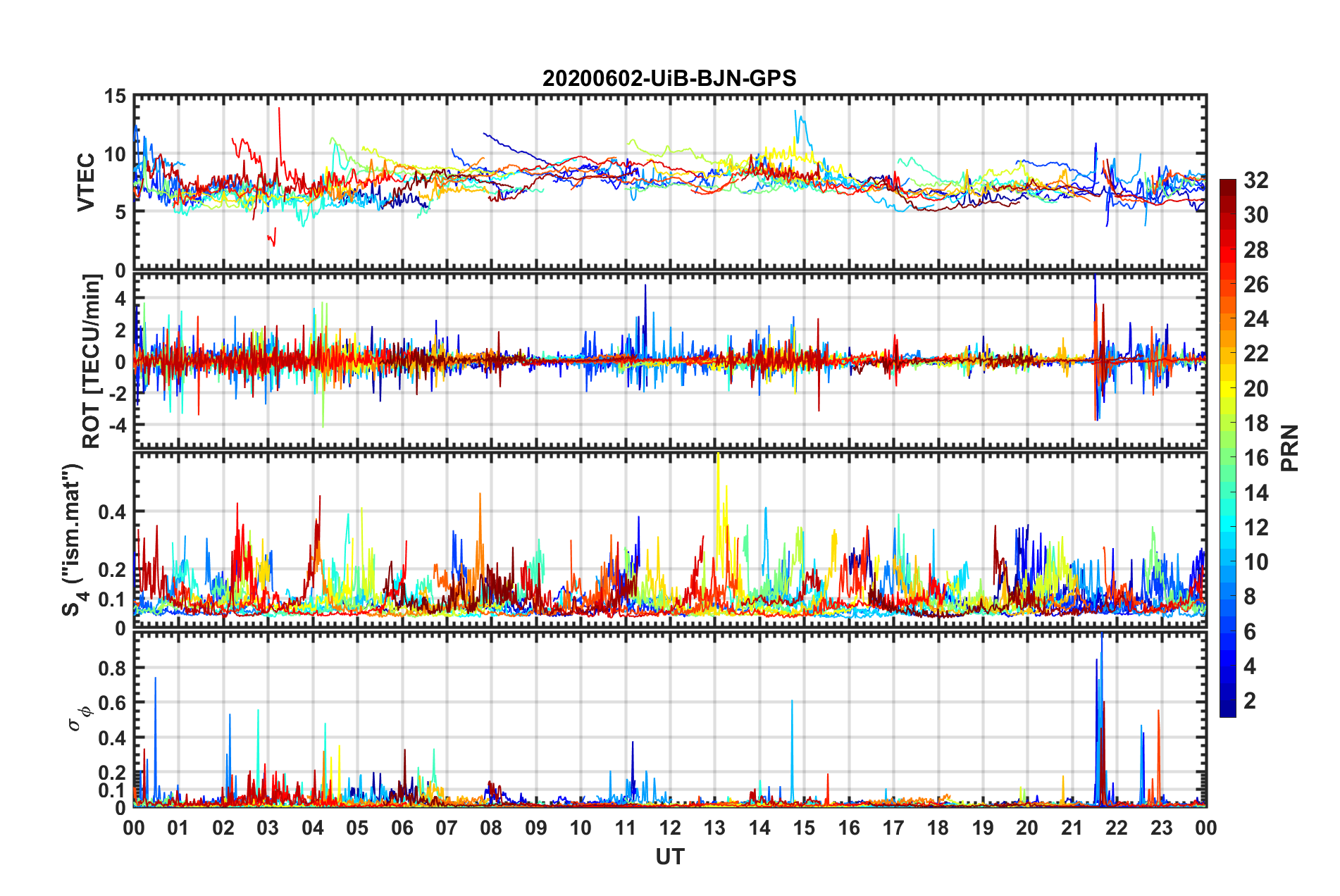Click the 0.4 tick on the S4 axis
1340x896 pixels.
tap(111, 512)
